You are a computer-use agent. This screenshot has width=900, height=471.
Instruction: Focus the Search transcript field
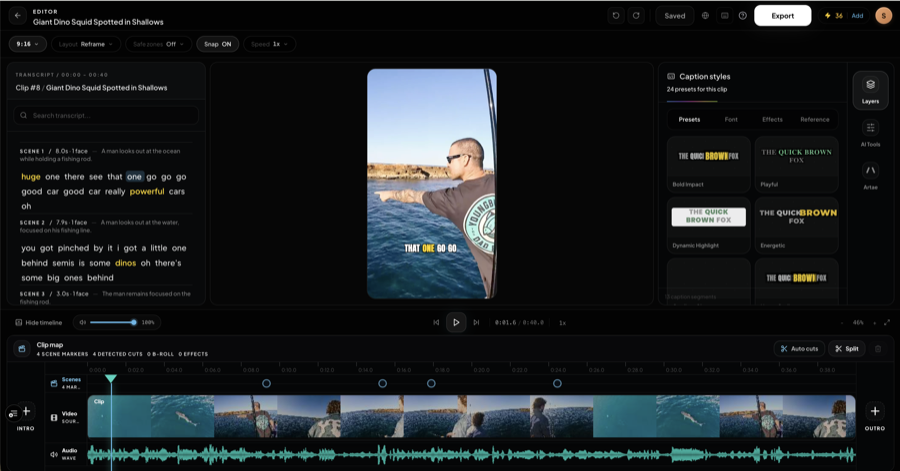point(106,115)
